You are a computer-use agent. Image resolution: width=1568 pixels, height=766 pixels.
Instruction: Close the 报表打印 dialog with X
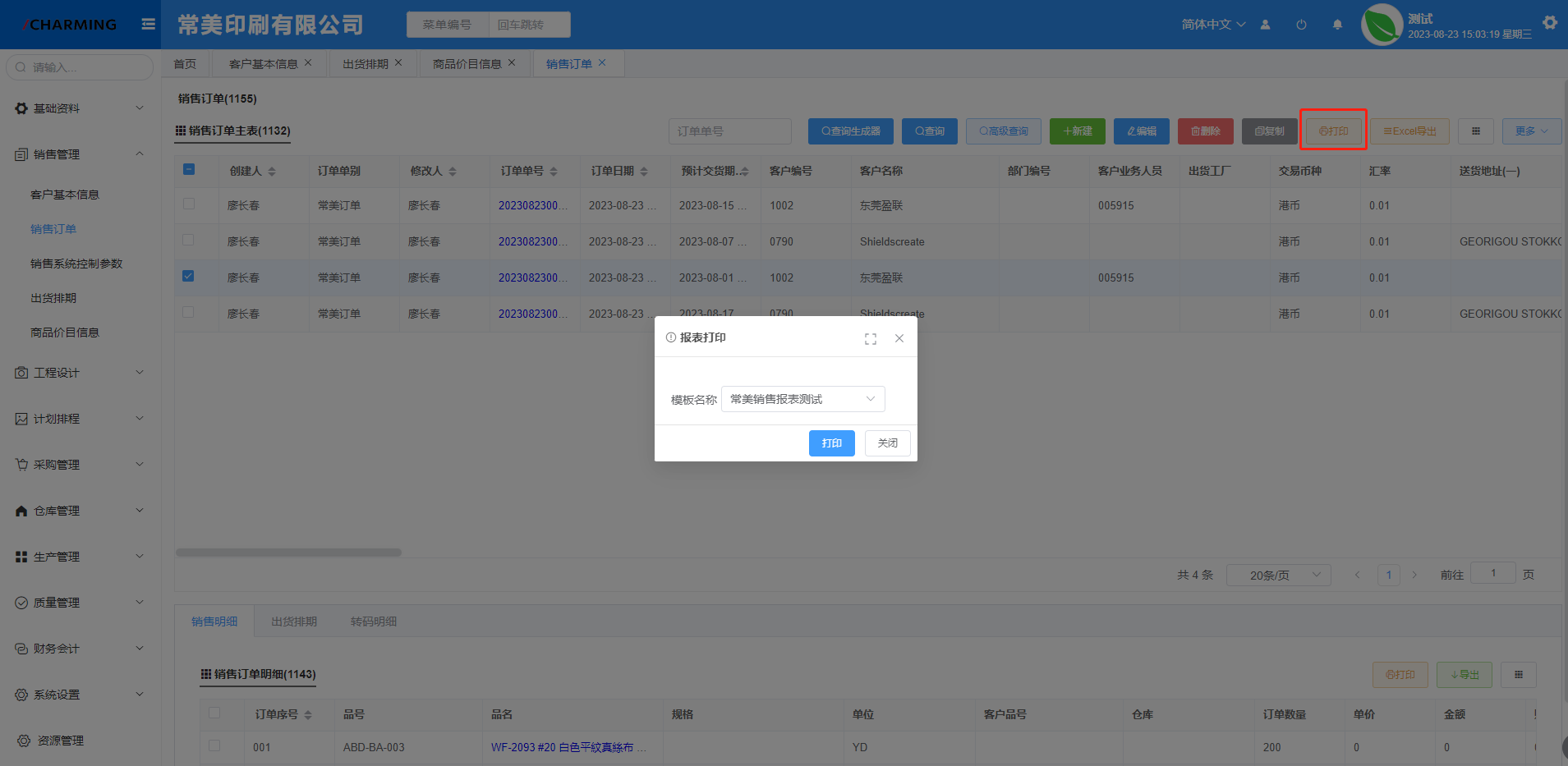(899, 338)
